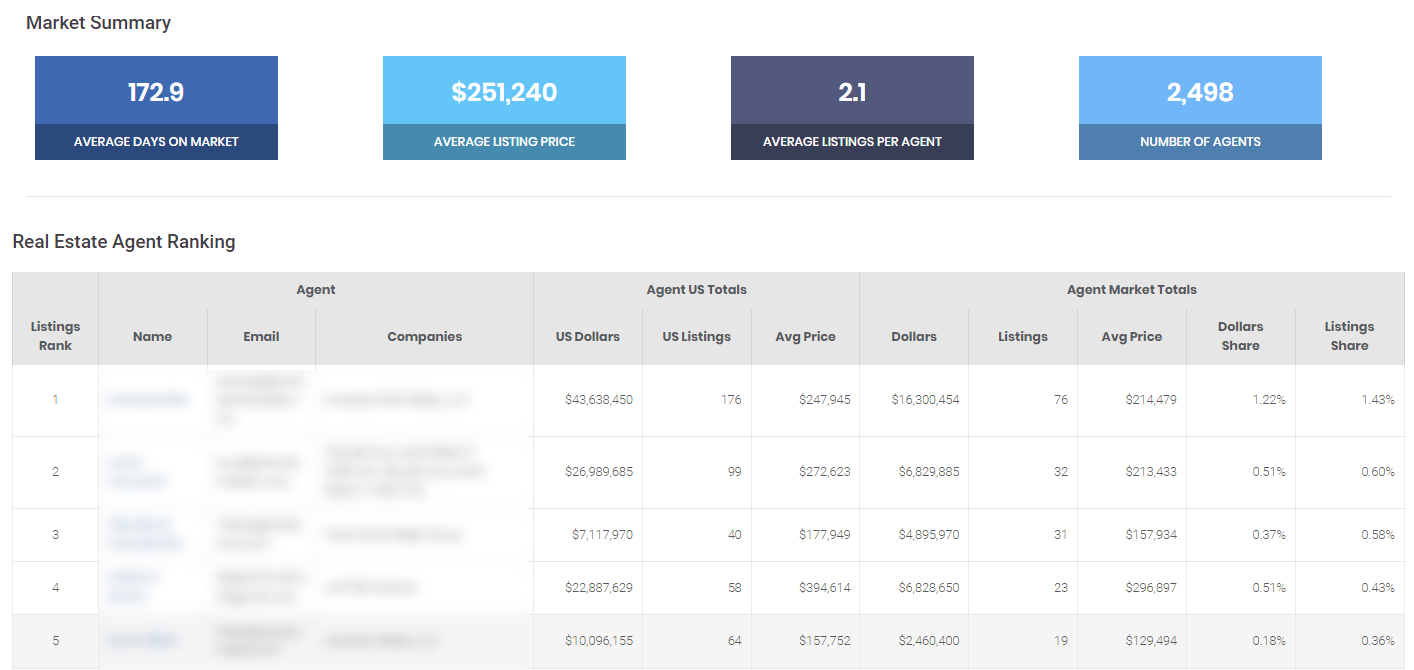Select the $129,494 average price cell
The height and width of the screenshot is (670, 1414).
click(x=1132, y=641)
